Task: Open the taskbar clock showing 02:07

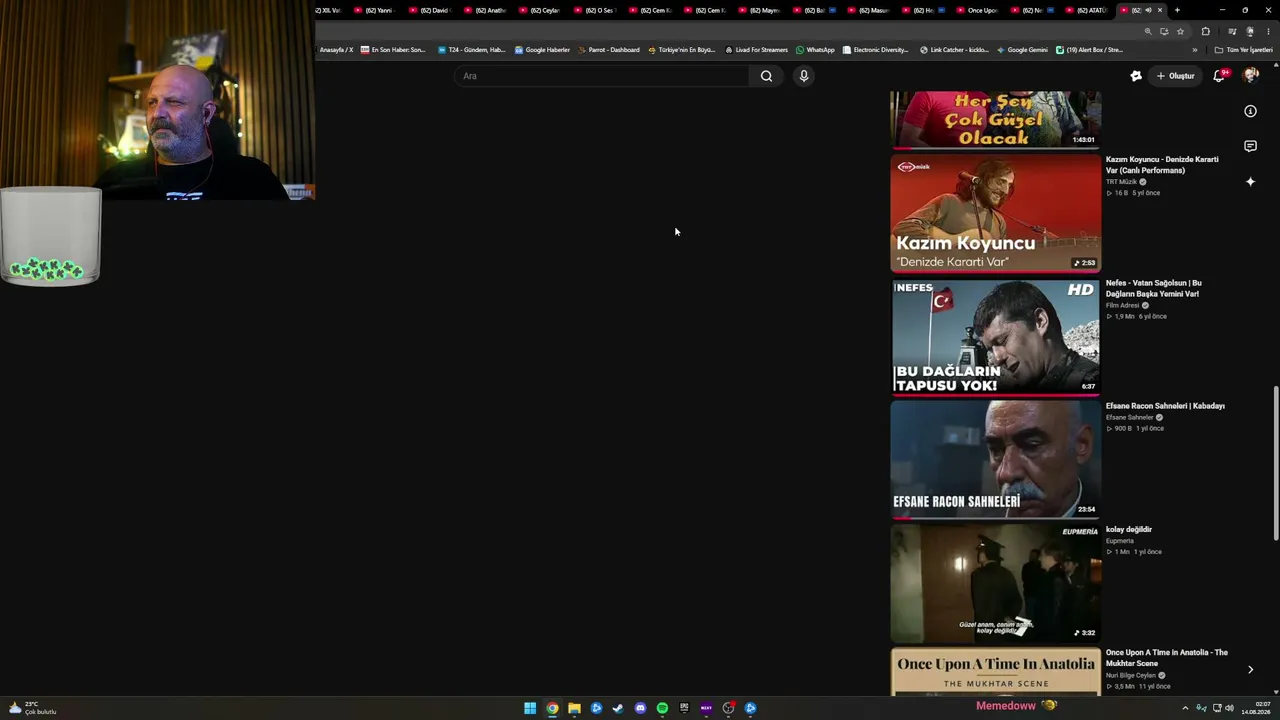Action: click(1257, 708)
